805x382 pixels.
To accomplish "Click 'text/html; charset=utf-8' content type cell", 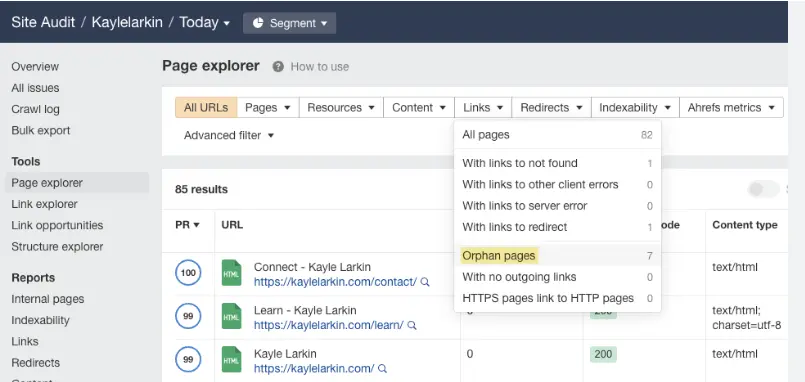I will coord(746,318).
